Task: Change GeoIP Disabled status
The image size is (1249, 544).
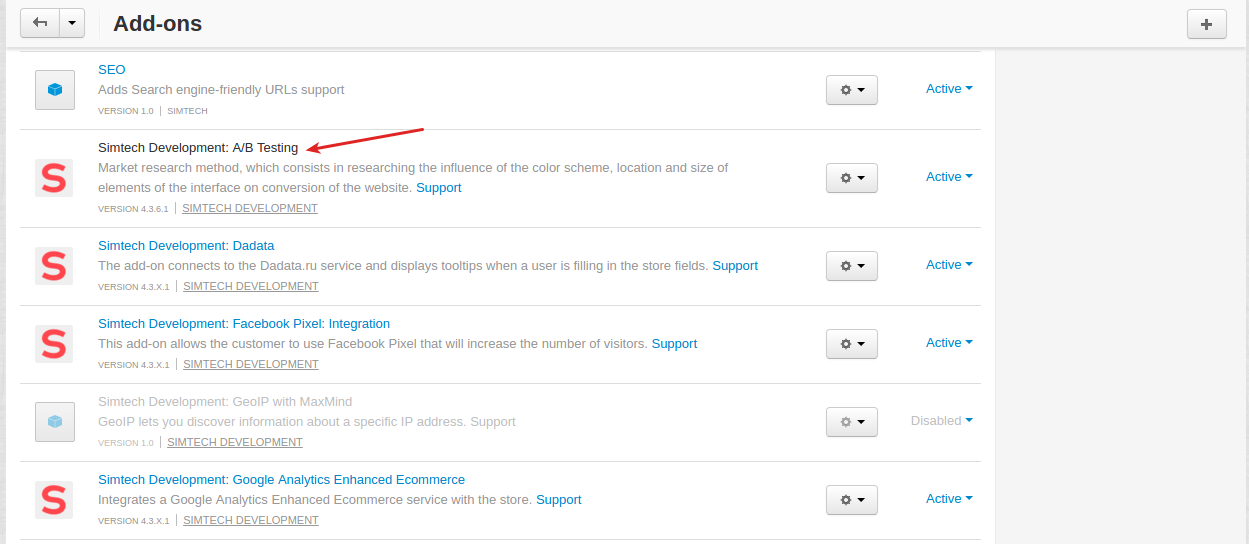Action: point(942,421)
